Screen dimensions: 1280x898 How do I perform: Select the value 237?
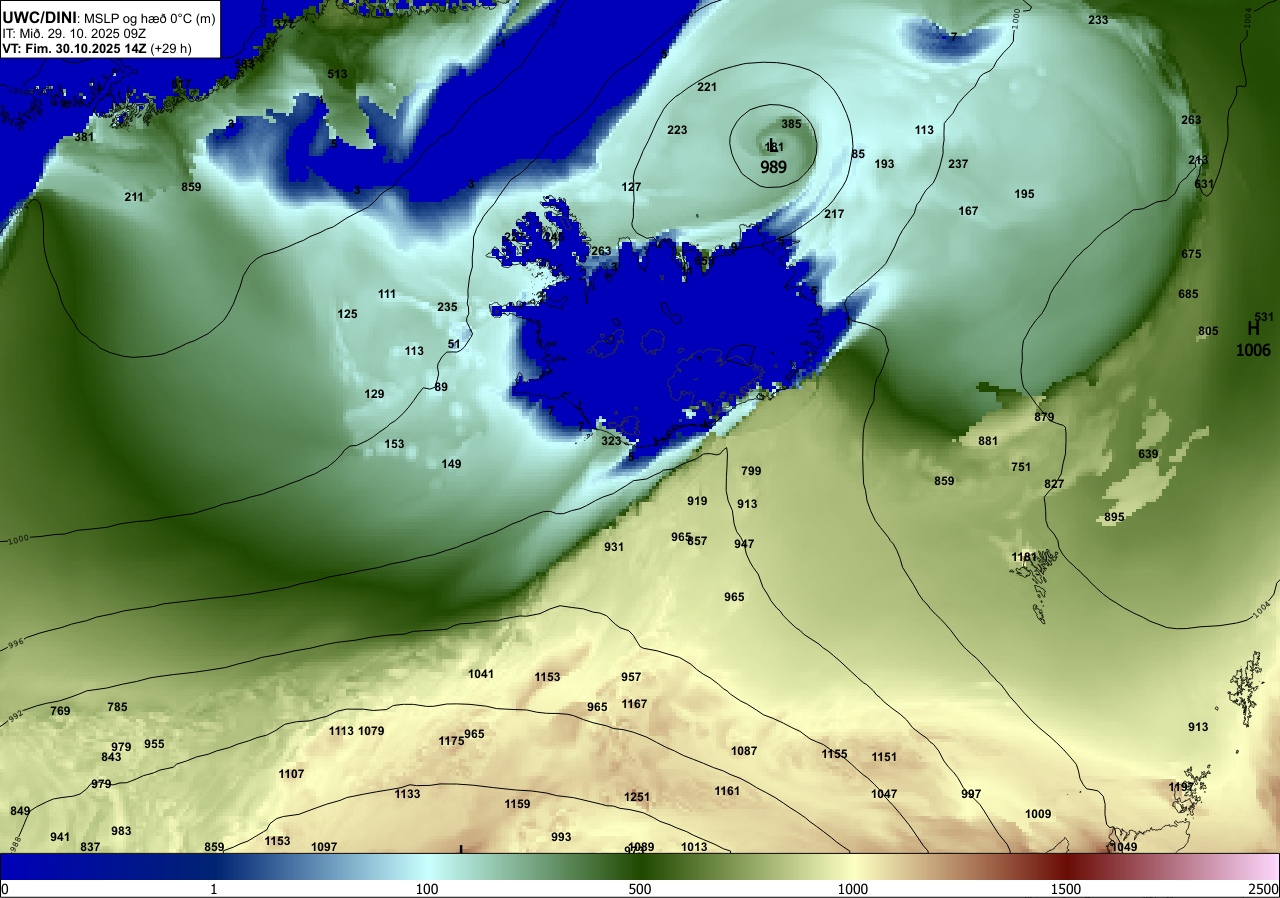coord(958,164)
